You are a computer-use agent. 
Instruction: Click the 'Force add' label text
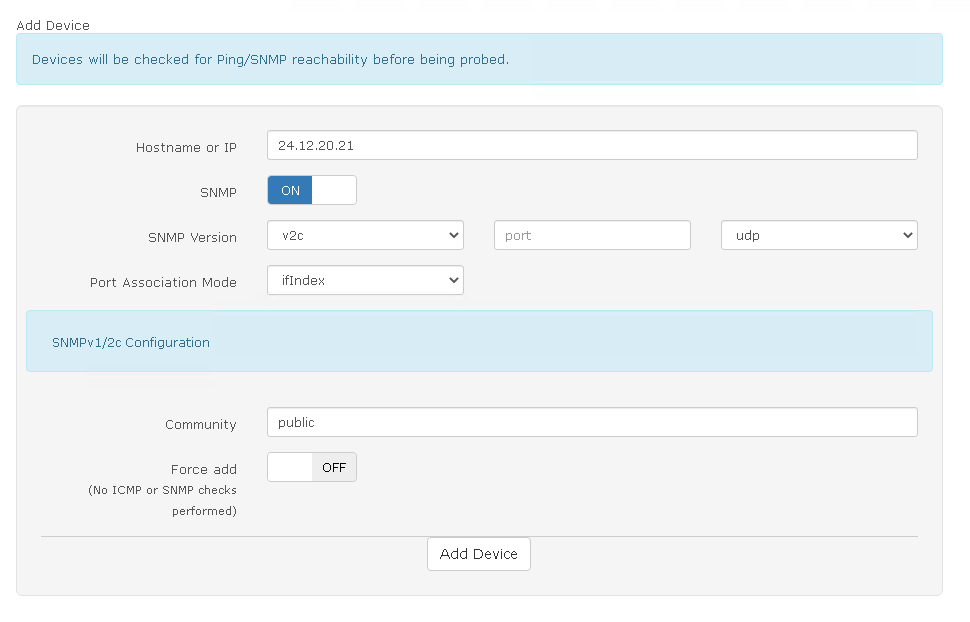pos(203,470)
